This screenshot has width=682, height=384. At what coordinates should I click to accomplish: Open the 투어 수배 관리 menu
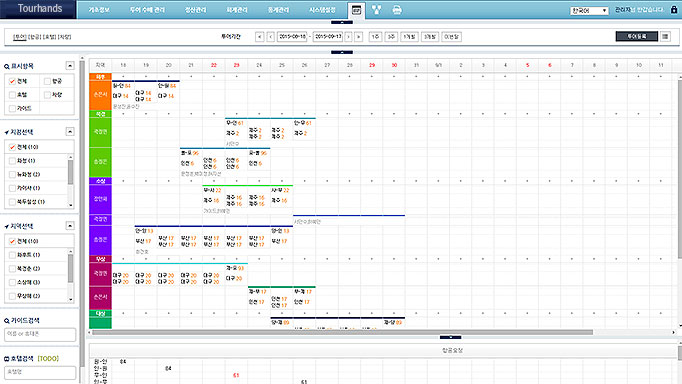147,10
